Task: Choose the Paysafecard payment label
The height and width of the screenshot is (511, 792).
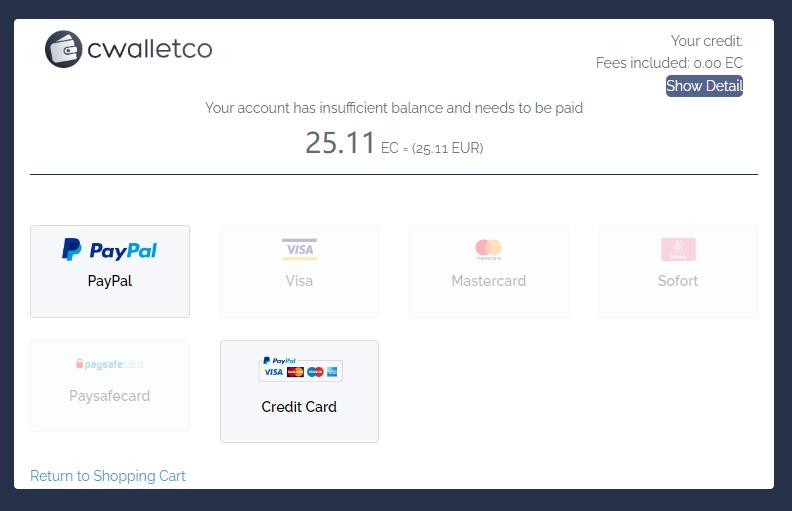Action: (110, 396)
